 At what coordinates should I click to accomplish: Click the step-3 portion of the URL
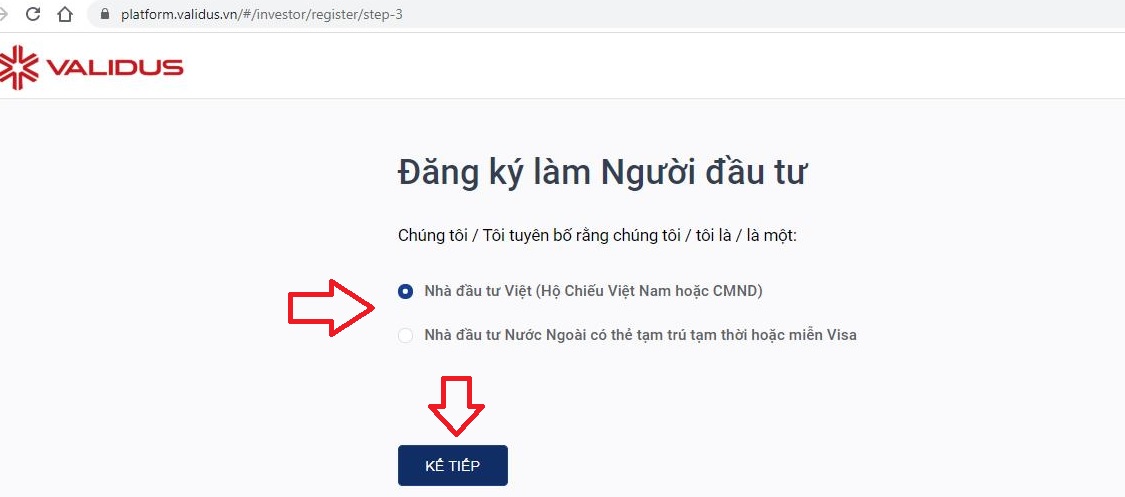tap(383, 14)
